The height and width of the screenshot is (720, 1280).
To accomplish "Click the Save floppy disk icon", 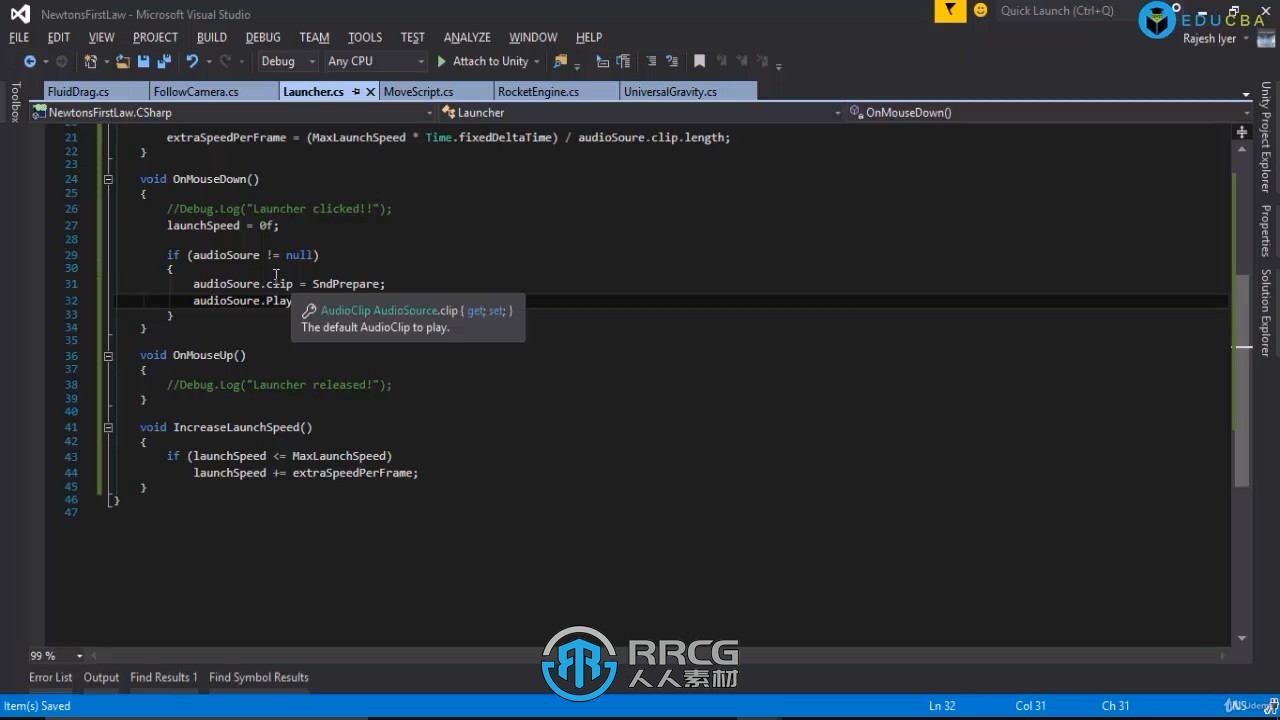I will click(x=144, y=61).
